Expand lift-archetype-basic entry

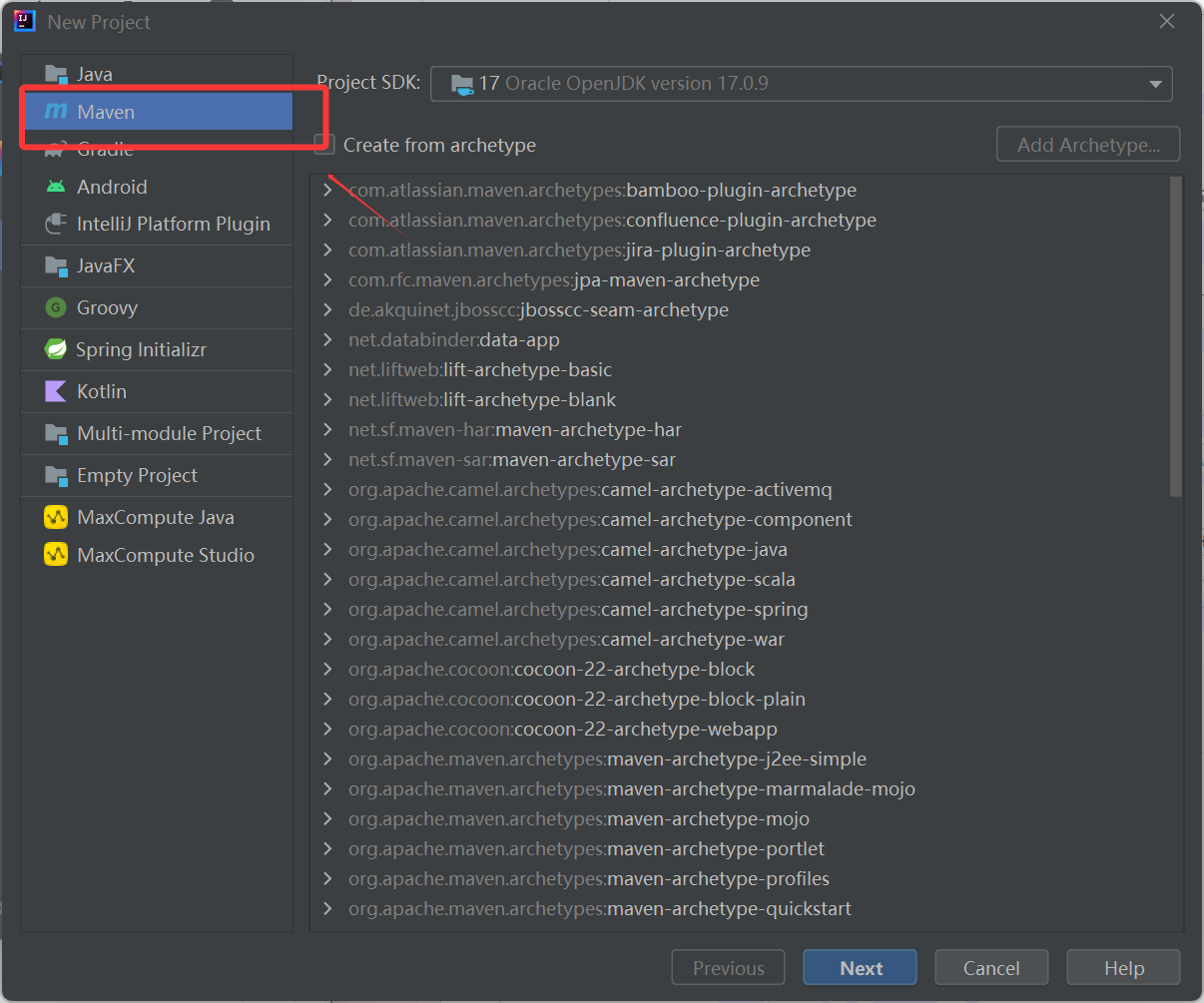(327, 369)
